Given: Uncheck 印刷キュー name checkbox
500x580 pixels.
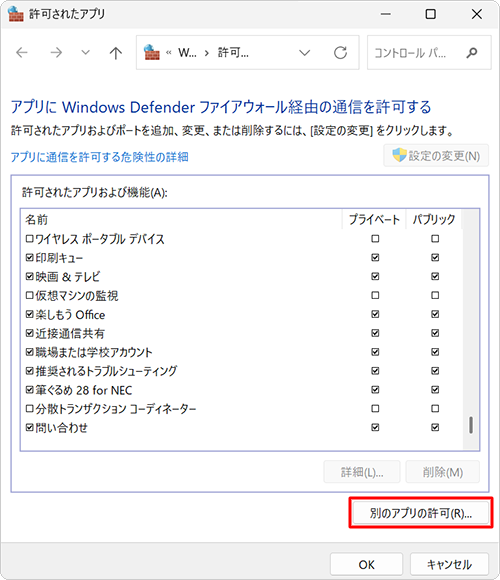Looking at the screenshot, I should [30, 257].
